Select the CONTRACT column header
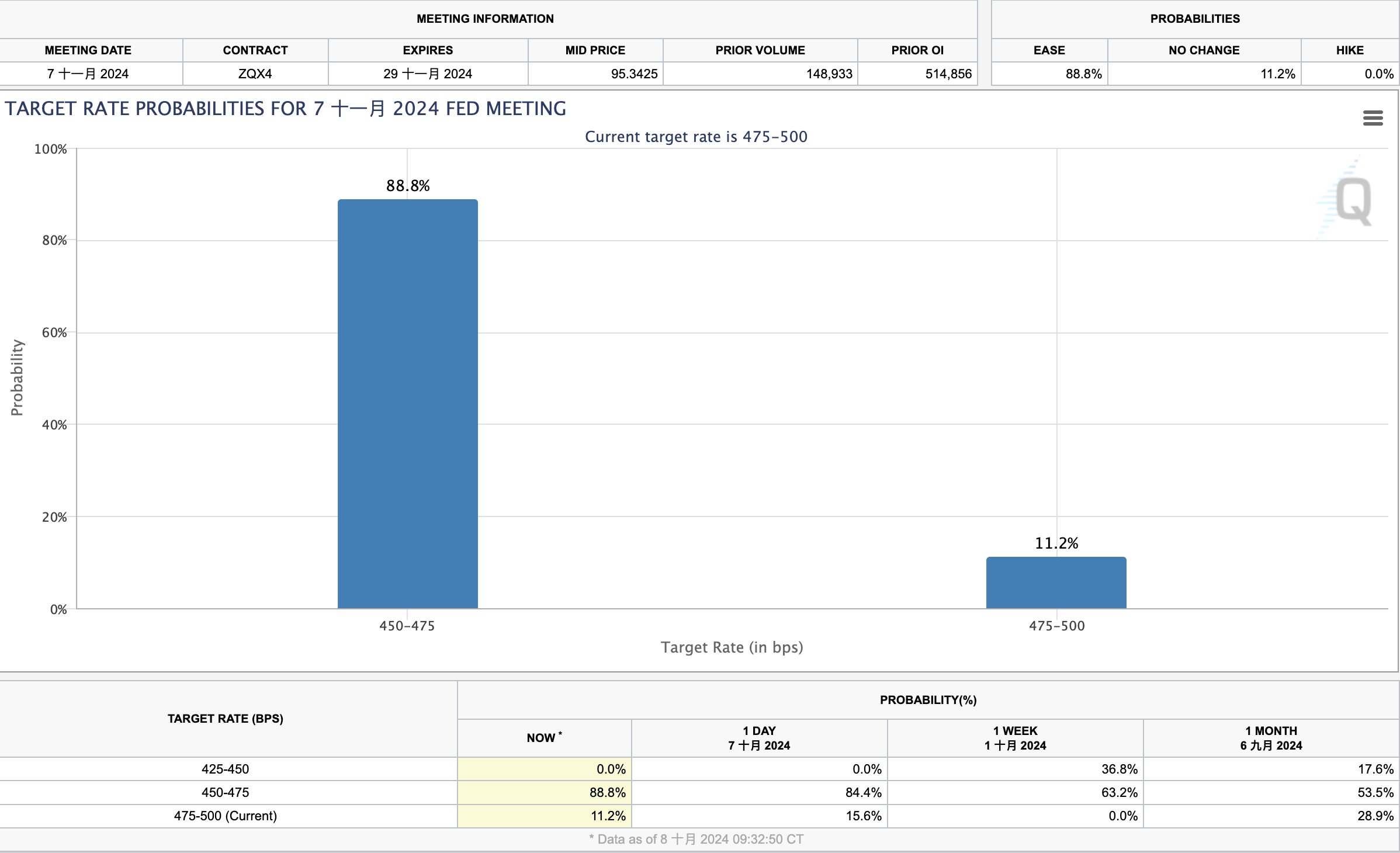Viewport: 1400px width, 853px height. (x=255, y=50)
